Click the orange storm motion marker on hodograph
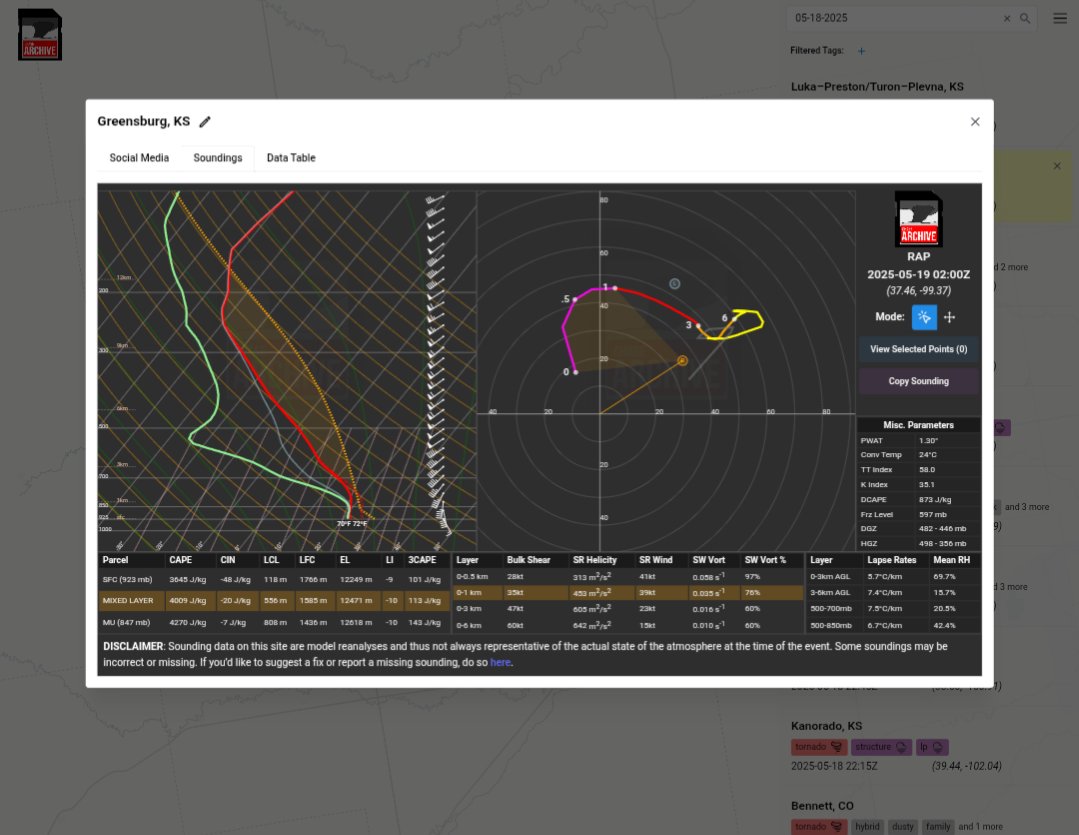The width and height of the screenshot is (1079, 835). [x=682, y=361]
